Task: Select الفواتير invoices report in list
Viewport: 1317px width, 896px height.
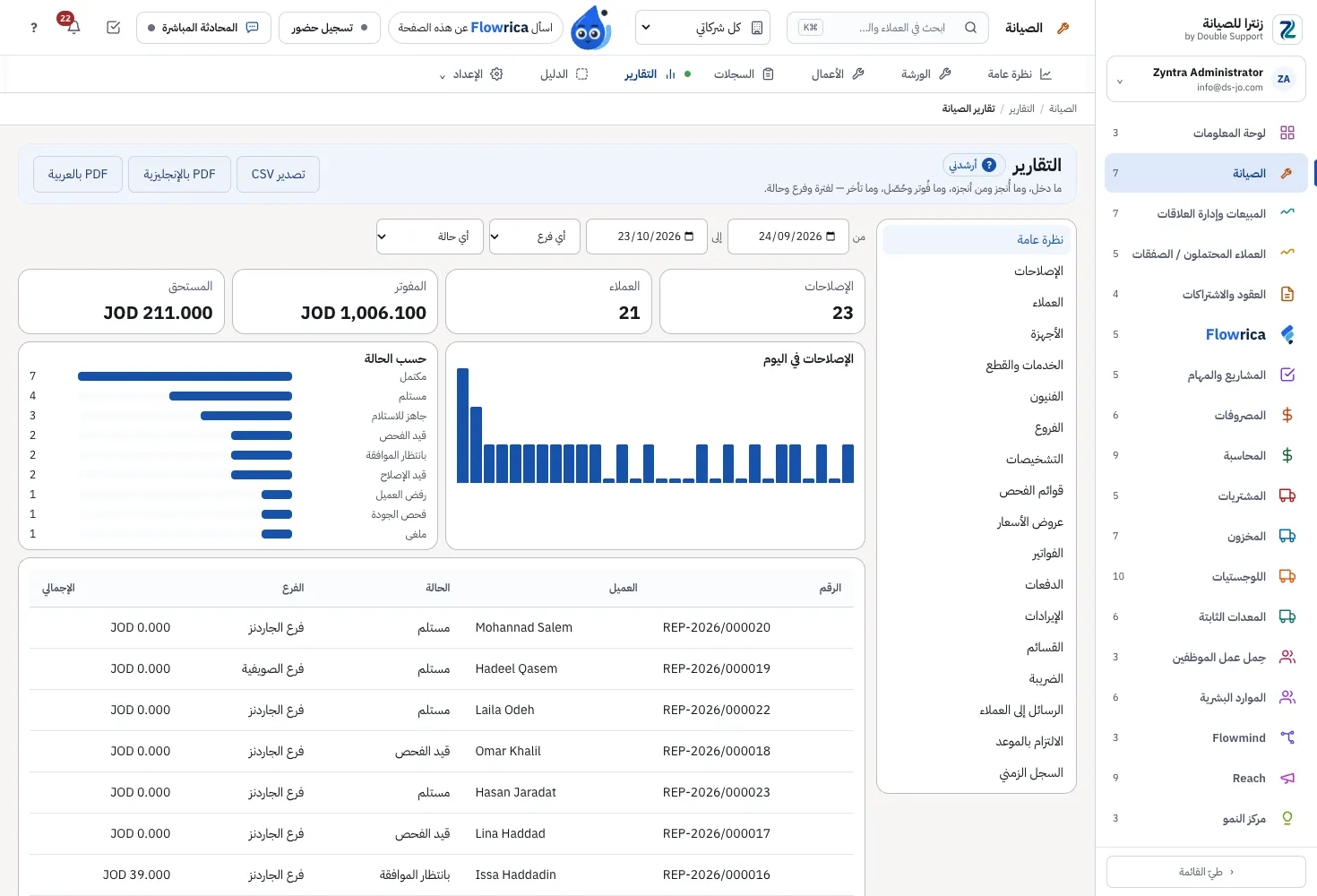Action: tap(977, 554)
